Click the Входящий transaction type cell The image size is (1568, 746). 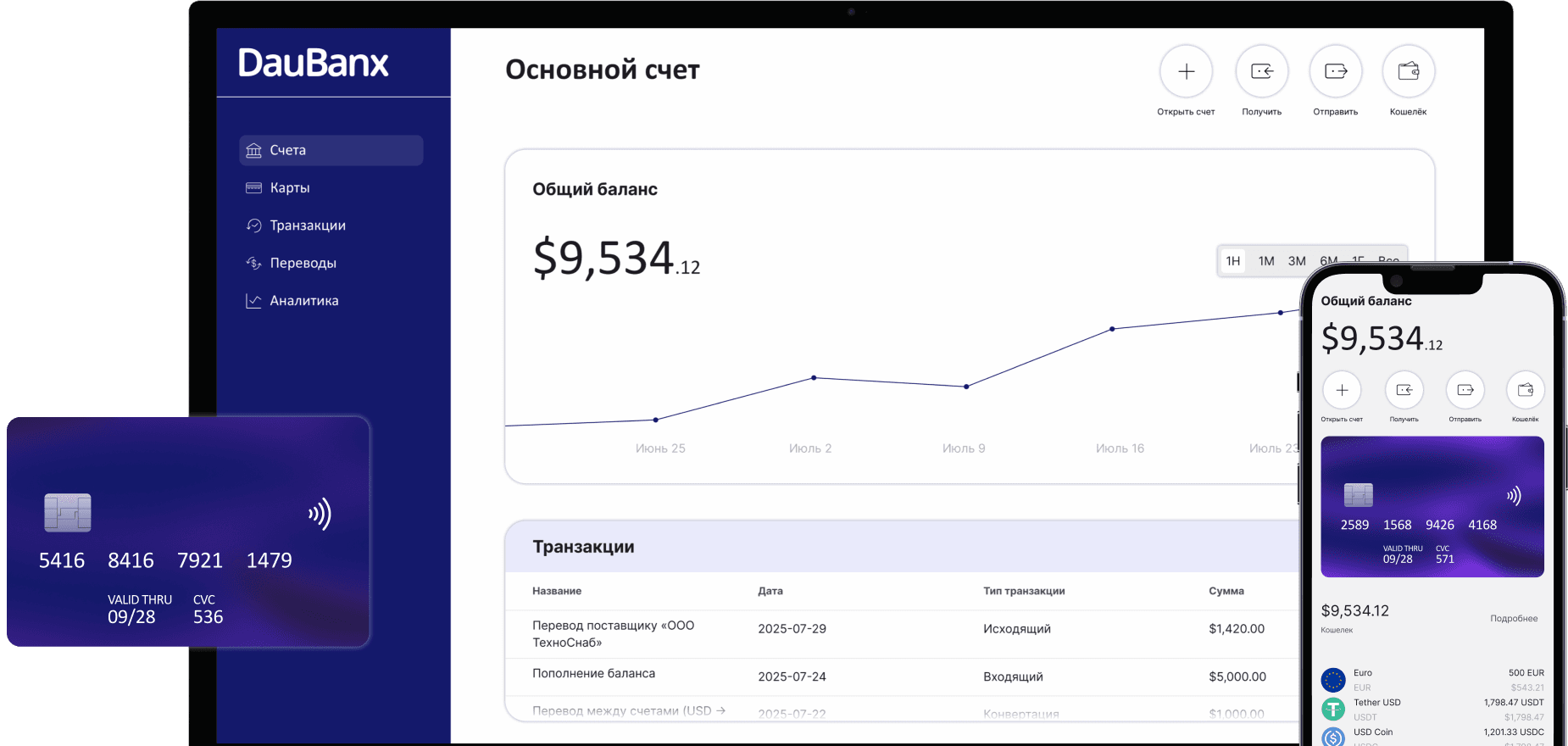point(1013,676)
